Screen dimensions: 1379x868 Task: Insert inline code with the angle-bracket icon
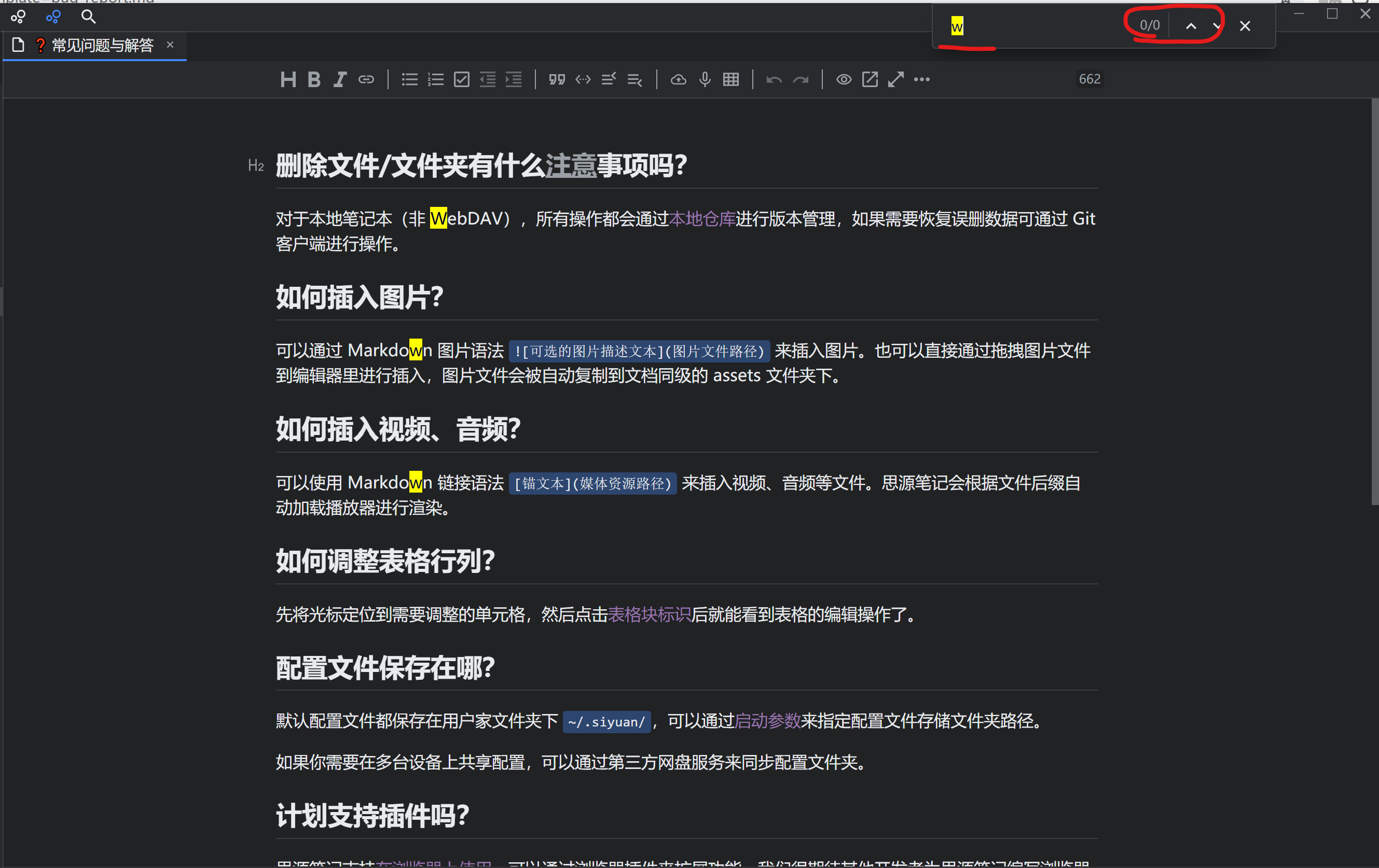tap(583, 79)
